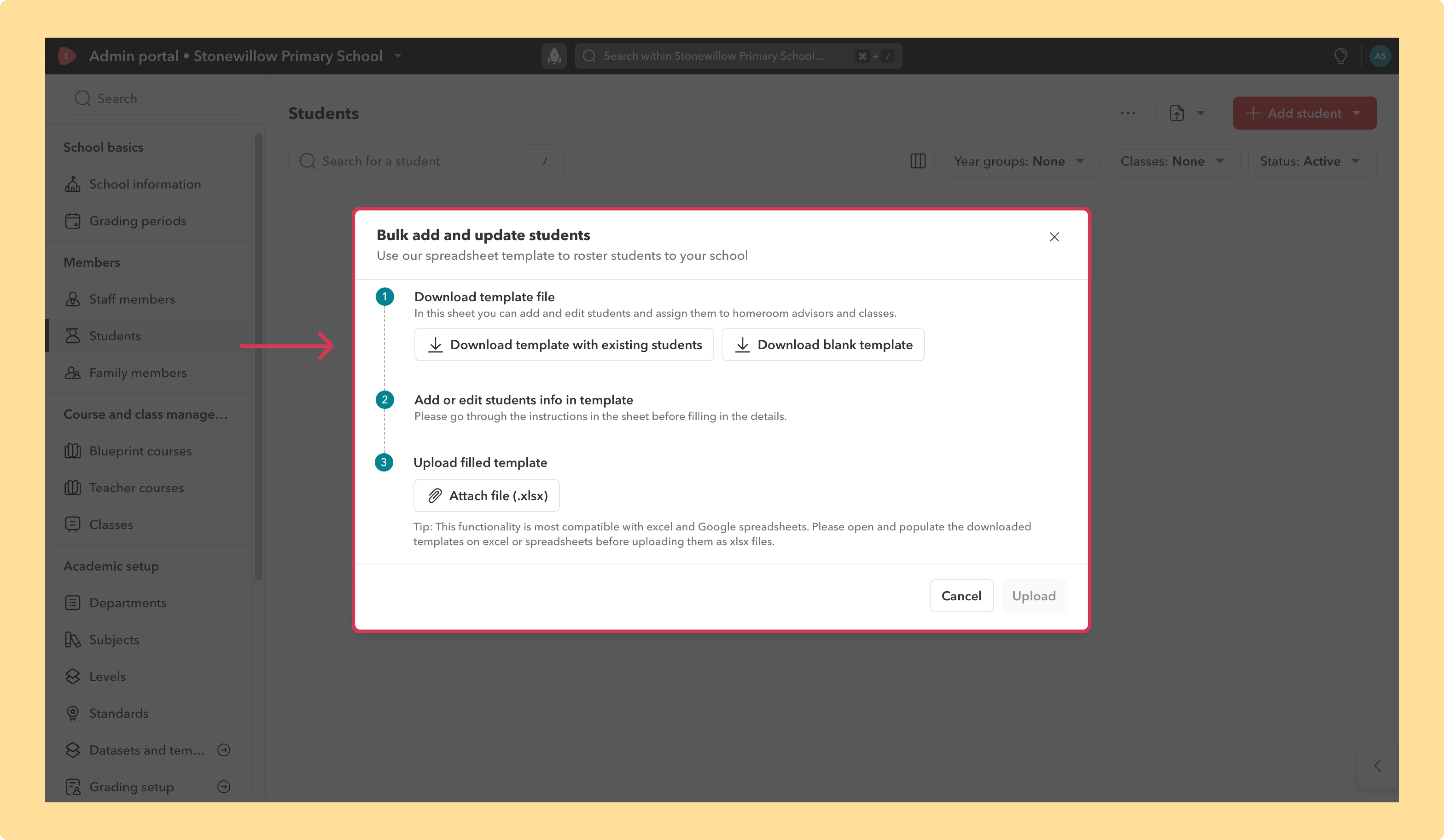Open the Status: Active filter dropdown
The width and height of the screenshot is (1444, 840).
(x=1312, y=161)
